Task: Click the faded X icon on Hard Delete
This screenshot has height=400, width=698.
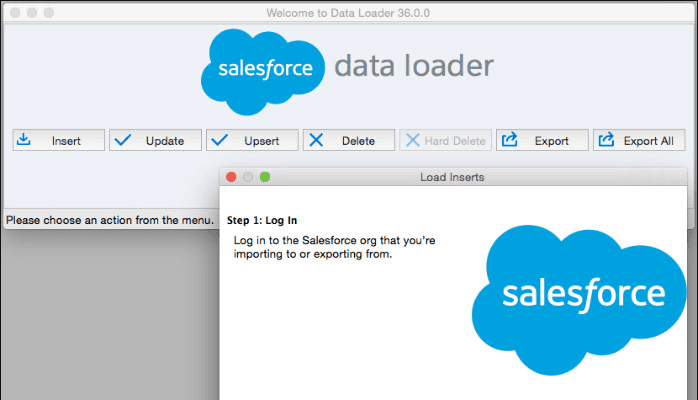Action: click(x=413, y=140)
